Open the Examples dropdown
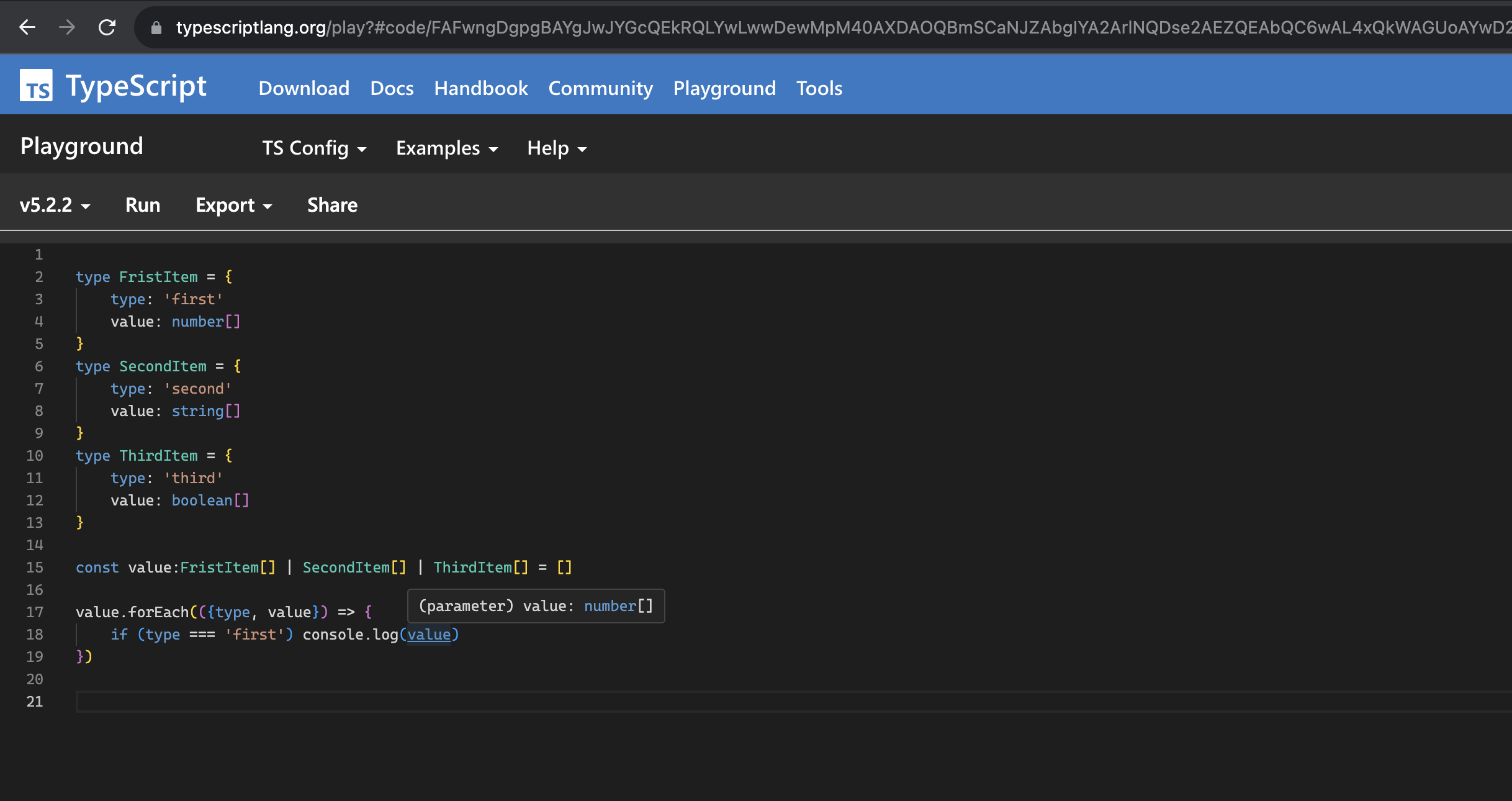The width and height of the screenshot is (1512, 801). (x=446, y=148)
